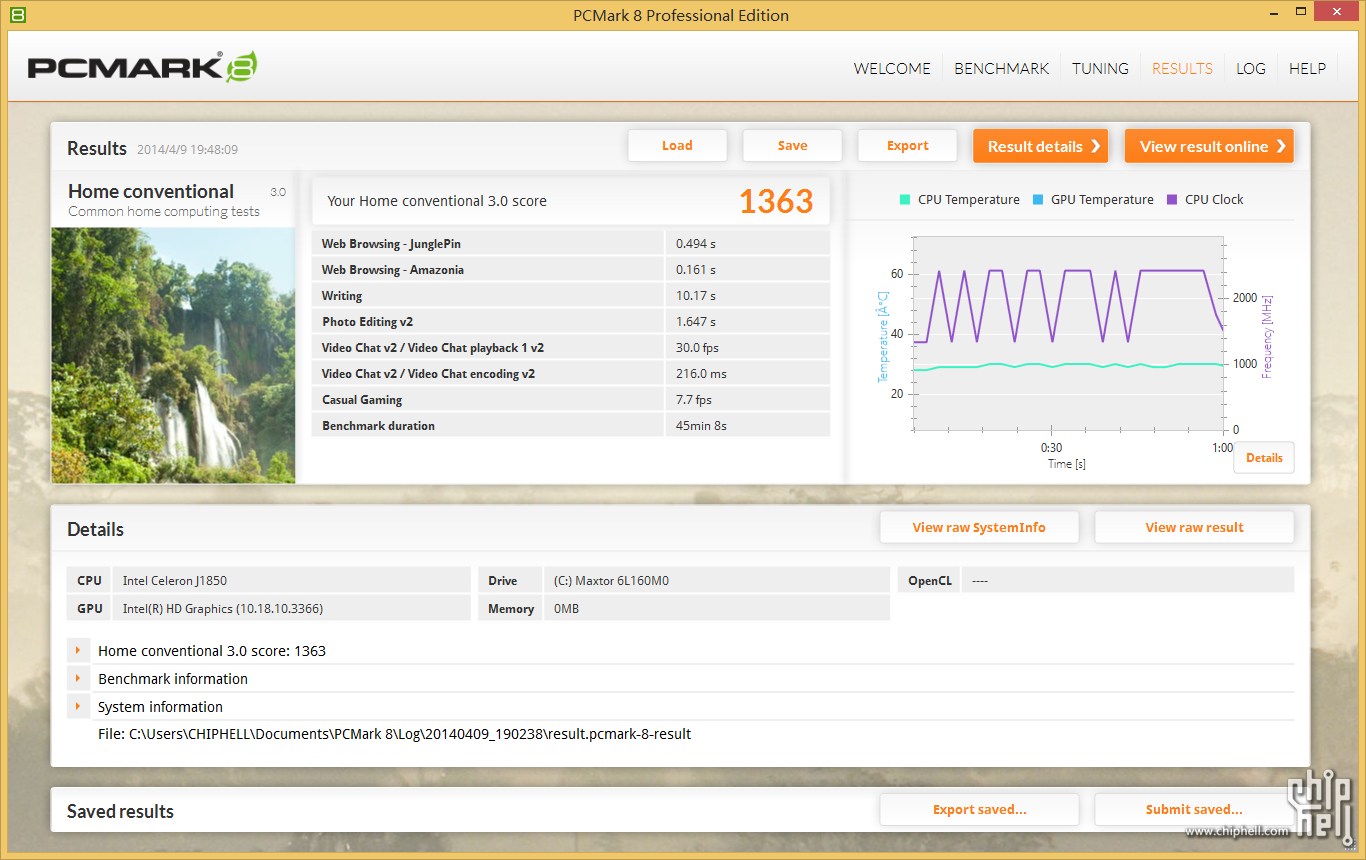Open Result details
This screenshot has height=860, width=1366.
pos(1041,146)
